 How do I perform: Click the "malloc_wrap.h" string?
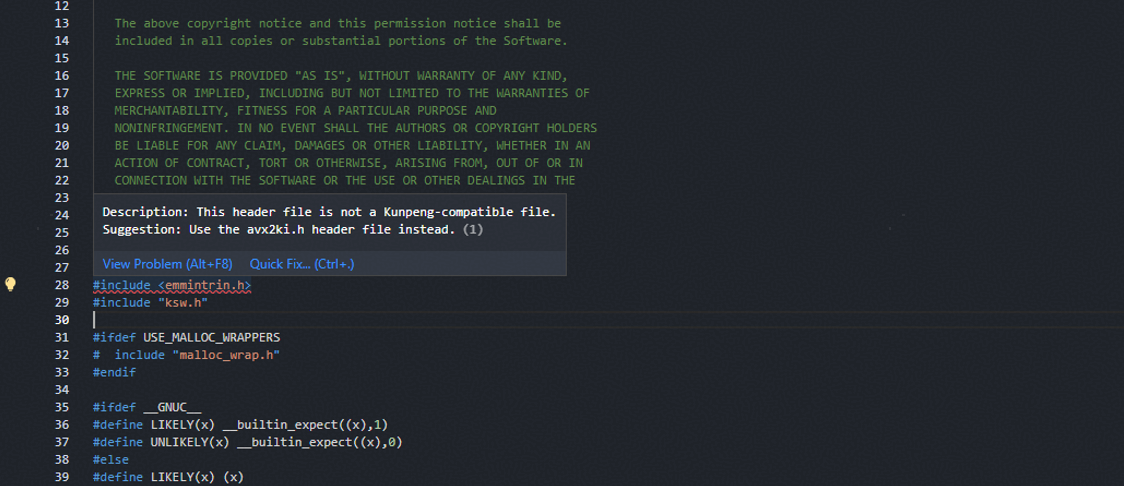226,354
